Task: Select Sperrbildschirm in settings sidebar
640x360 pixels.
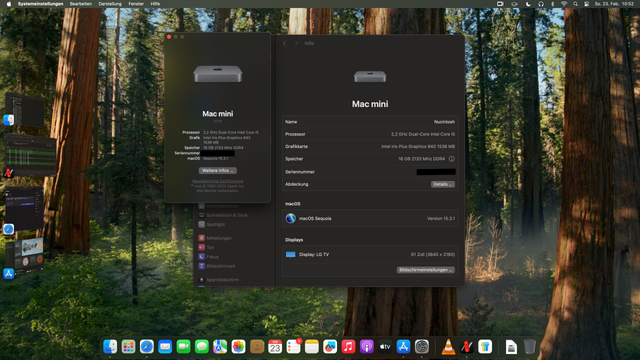Action: point(219,280)
